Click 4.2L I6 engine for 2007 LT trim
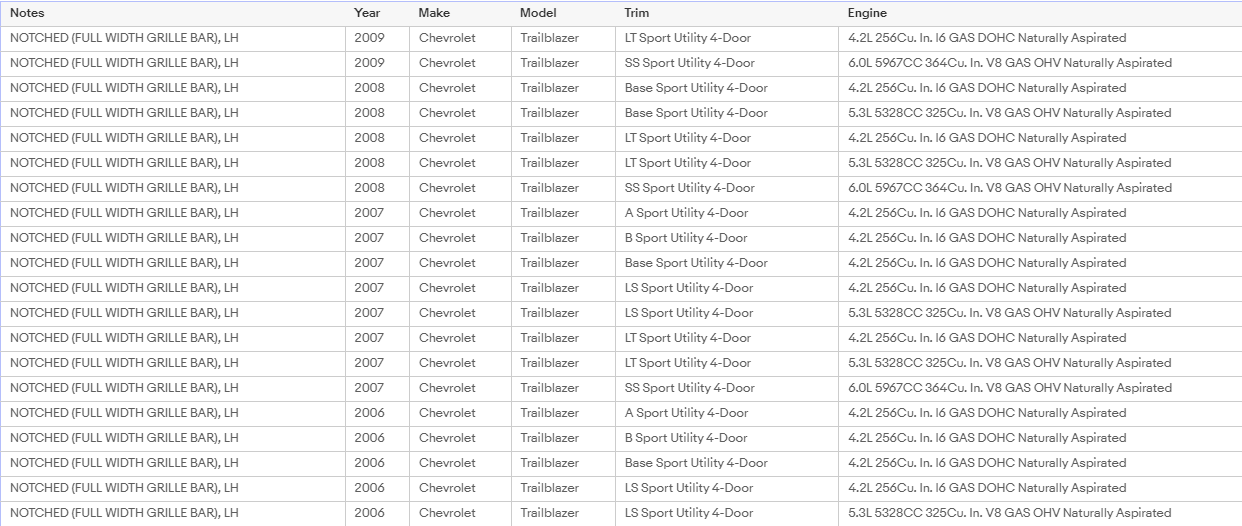The image size is (1242, 526). (x=987, y=338)
